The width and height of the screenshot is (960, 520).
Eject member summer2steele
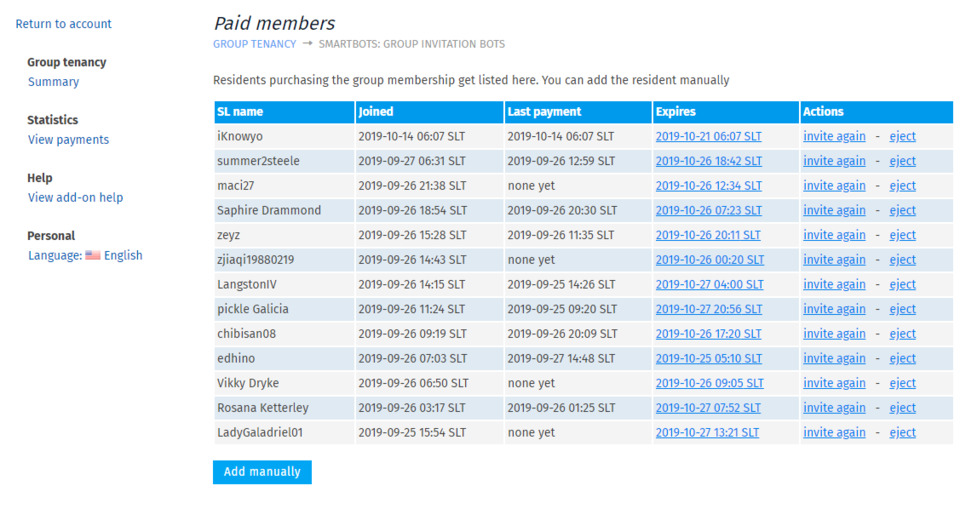coord(902,161)
